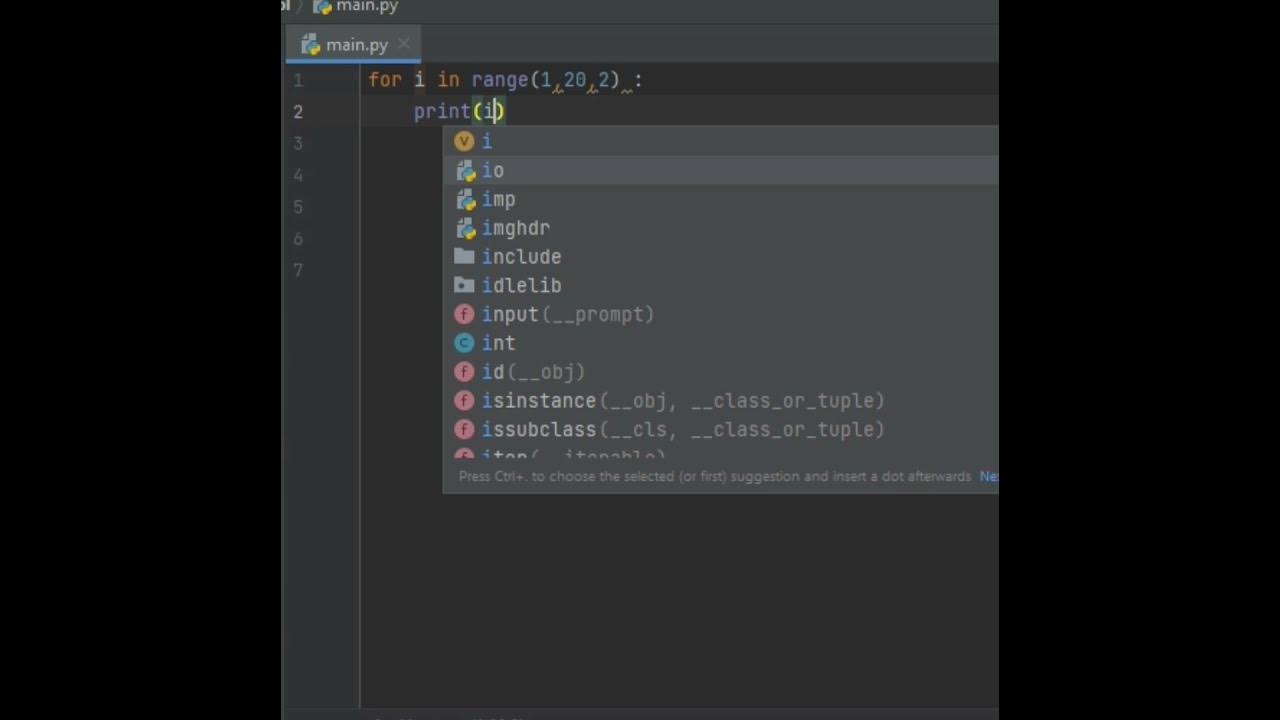The height and width of the screenshot is (720, 1280).
Task: Click the Python file icon on main.py tab
Action: (x=310, y=45)
